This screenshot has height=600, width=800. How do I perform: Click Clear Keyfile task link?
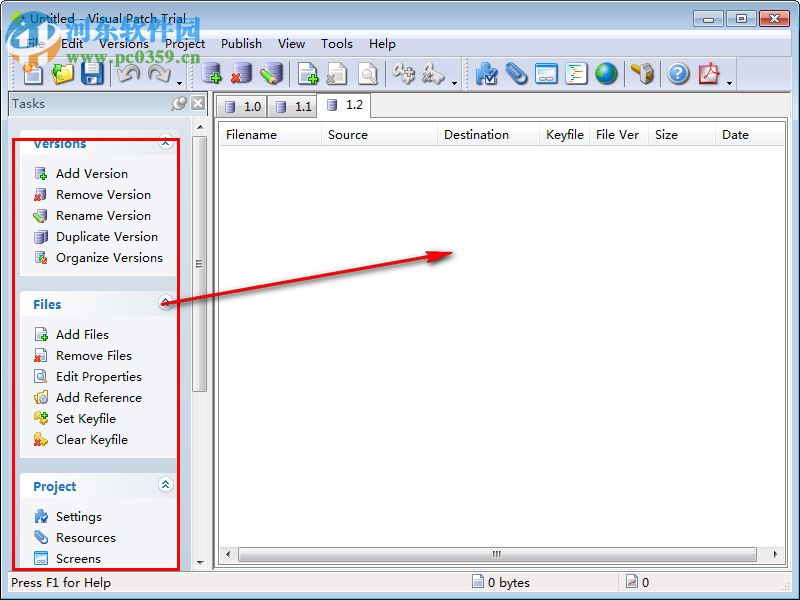92,440
